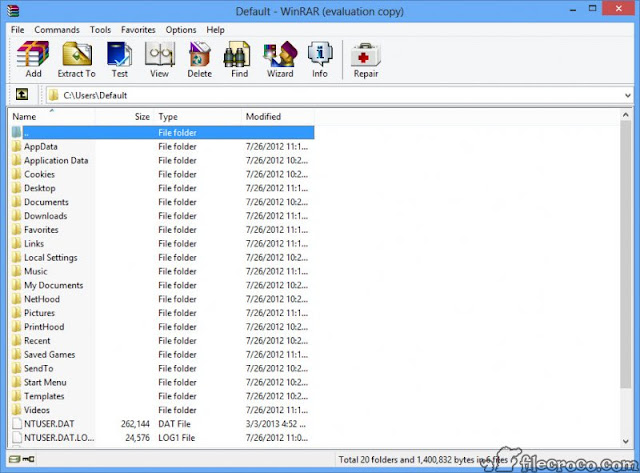Select the Start Menu folder name
Screen dimensions: 640x473
(x=45, y=382)
